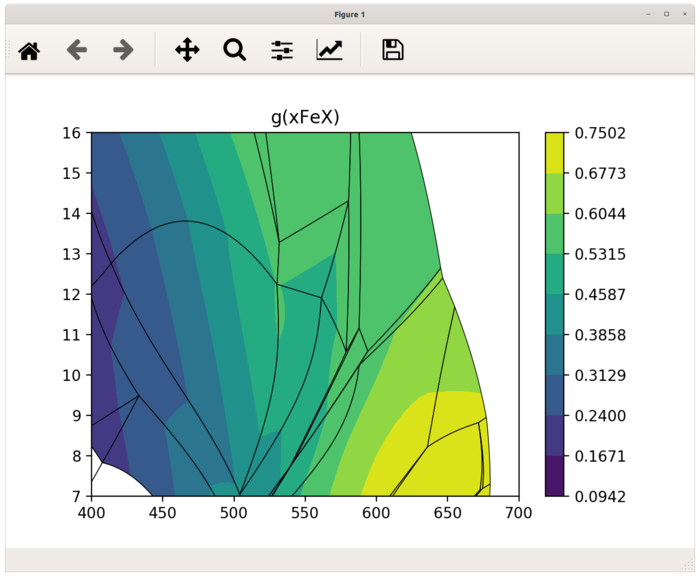Click the y-axis tick label 16
700x577 pixels.
pyautogui.click(x=71, y=133)
